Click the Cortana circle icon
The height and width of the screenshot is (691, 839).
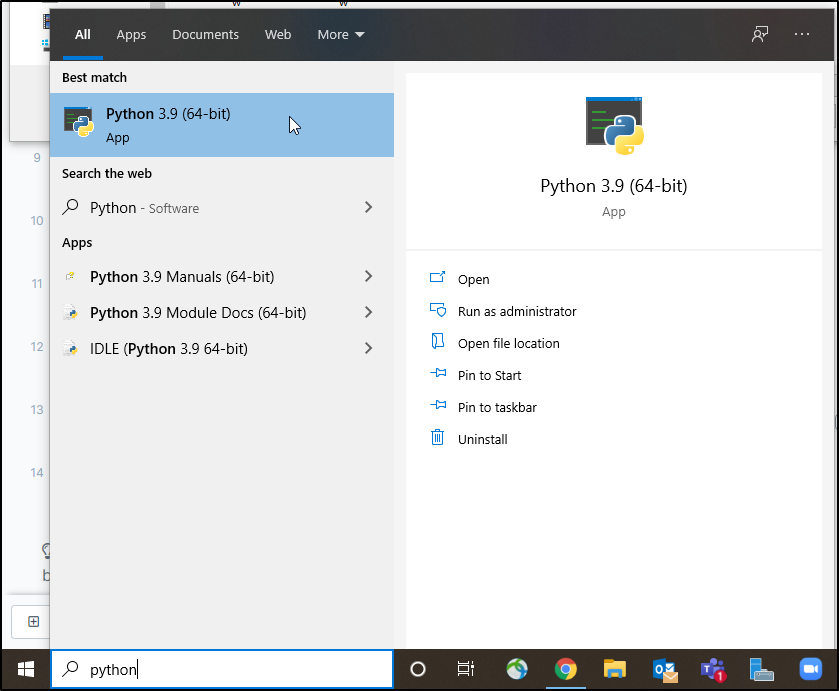(418, 669)
